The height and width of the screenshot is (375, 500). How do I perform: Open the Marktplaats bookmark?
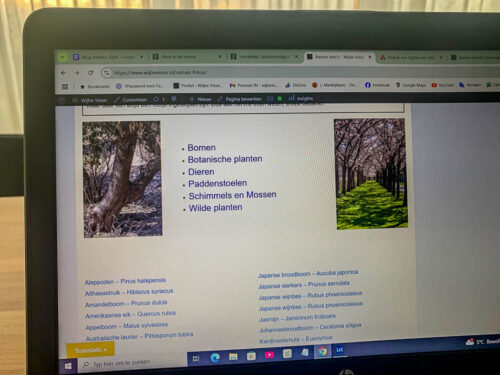(x=334, y=85)
